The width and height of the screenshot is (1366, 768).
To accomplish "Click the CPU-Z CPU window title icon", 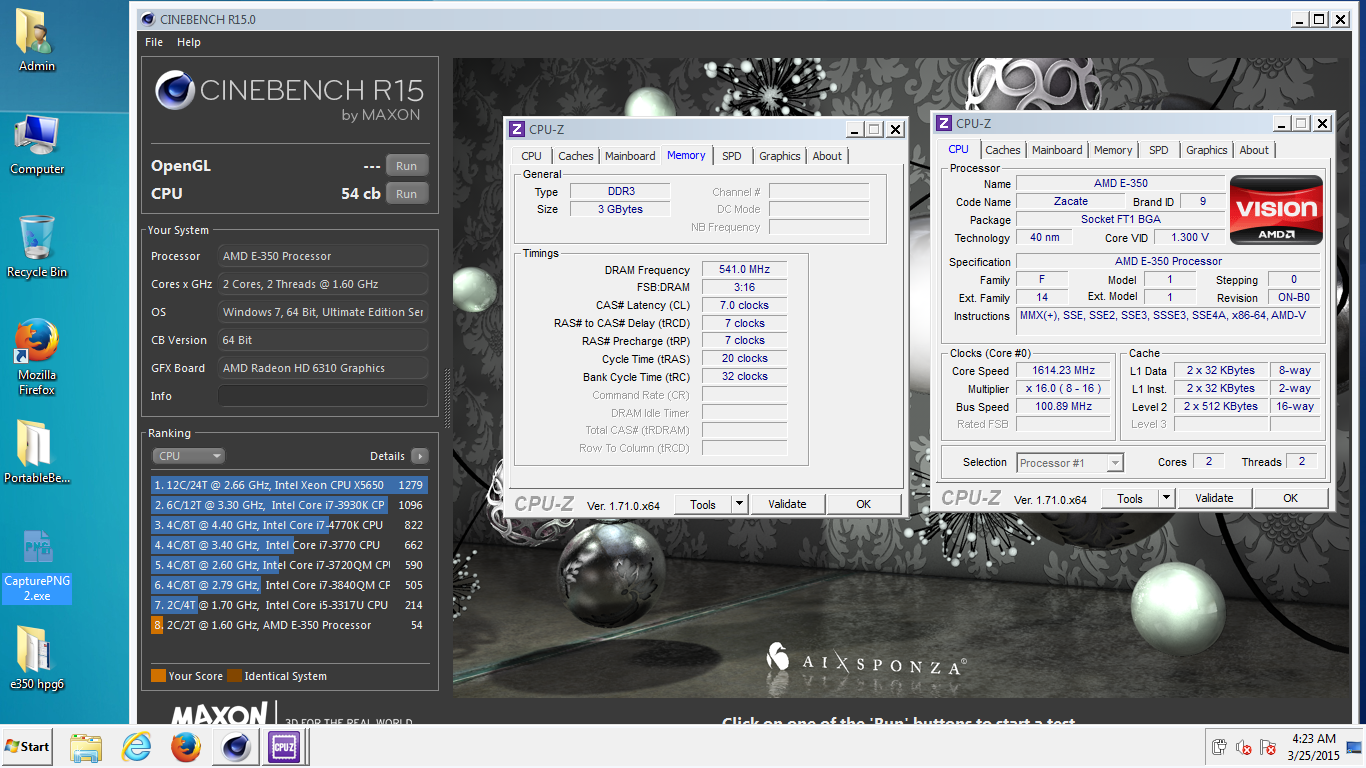I will 943,123.
